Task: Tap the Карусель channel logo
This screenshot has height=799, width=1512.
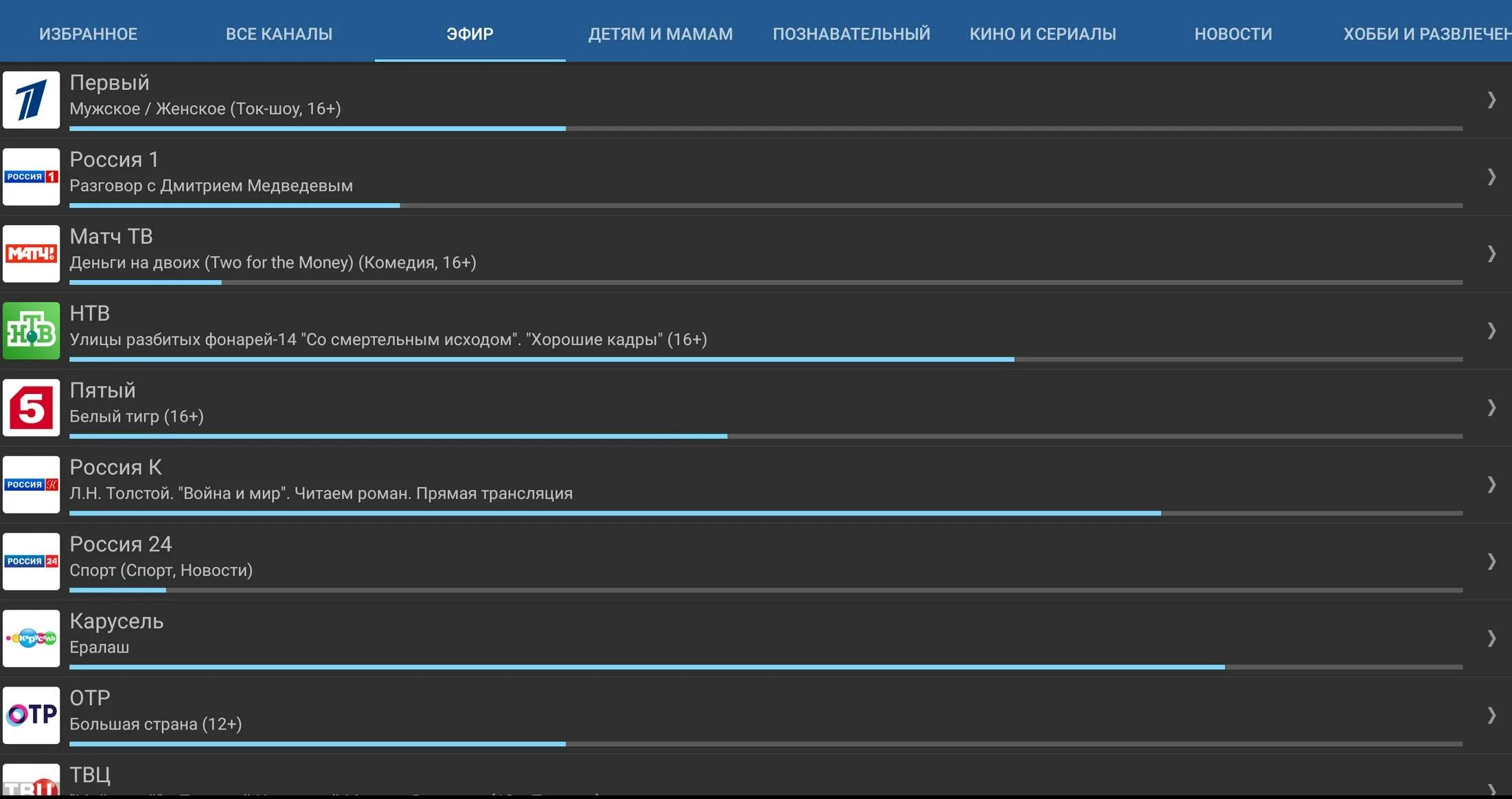Action: point(31,638)
